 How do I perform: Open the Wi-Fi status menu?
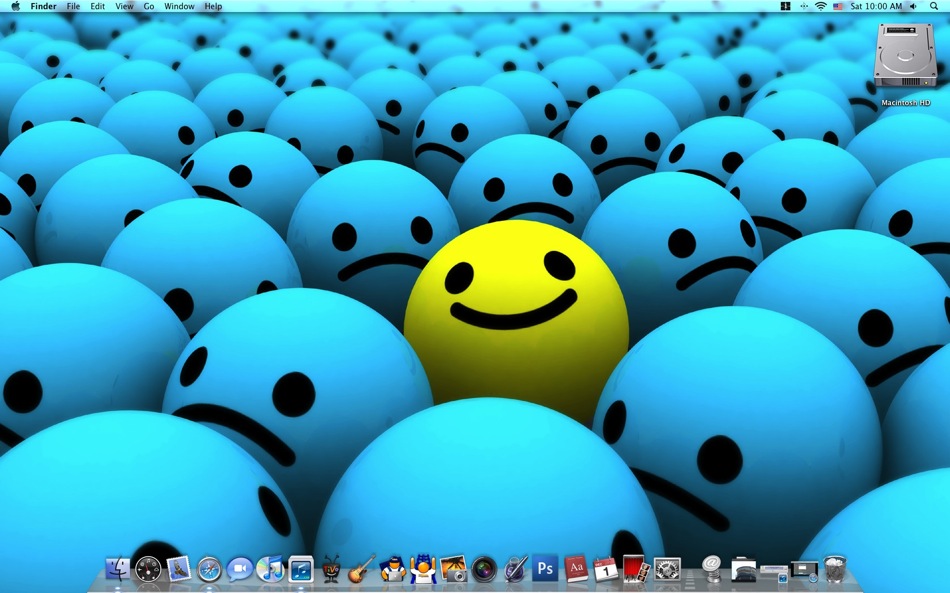821,6
